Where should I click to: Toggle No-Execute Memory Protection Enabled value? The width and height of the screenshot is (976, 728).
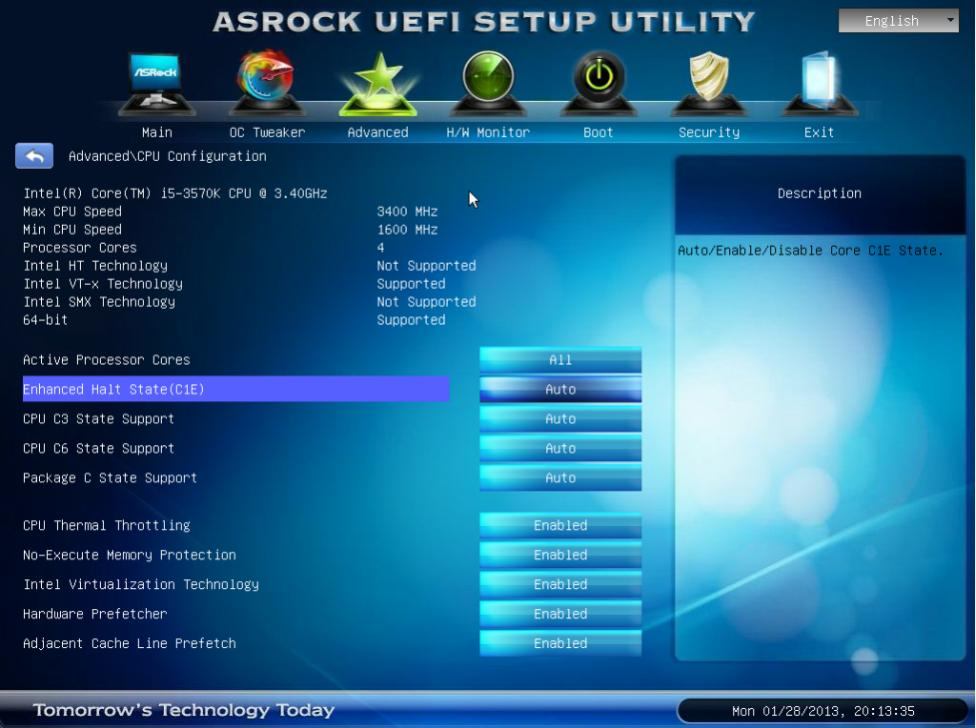(560, 554)
